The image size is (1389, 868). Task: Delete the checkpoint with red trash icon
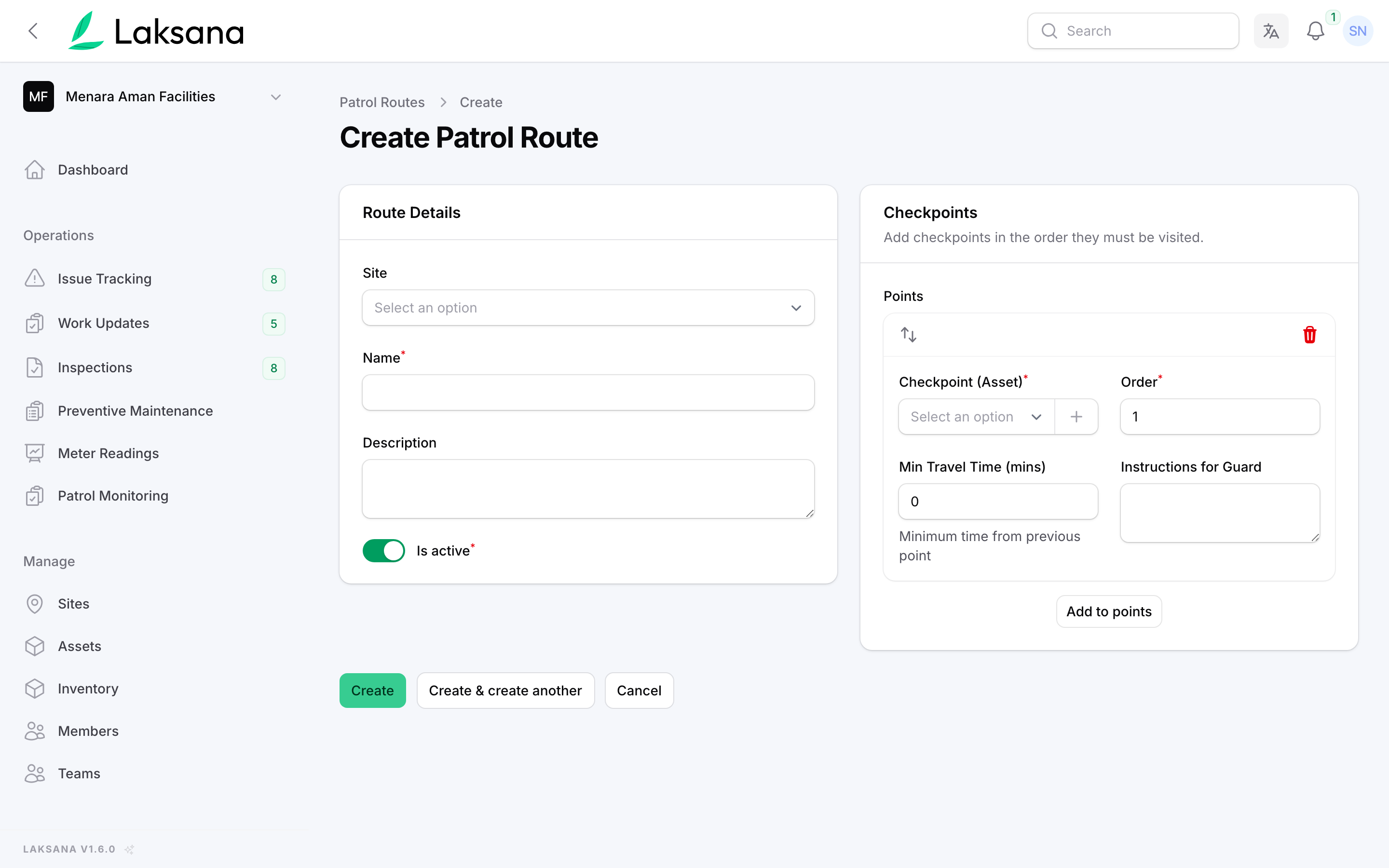click(x=1309, y=335)
